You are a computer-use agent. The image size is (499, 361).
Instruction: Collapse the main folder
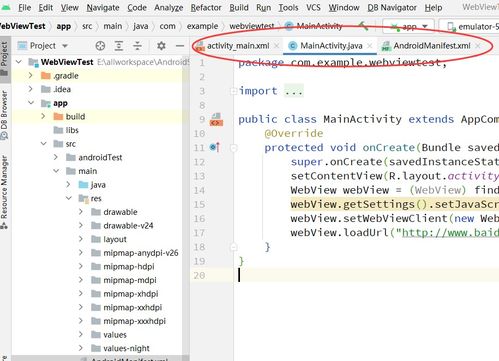point(56,171)
